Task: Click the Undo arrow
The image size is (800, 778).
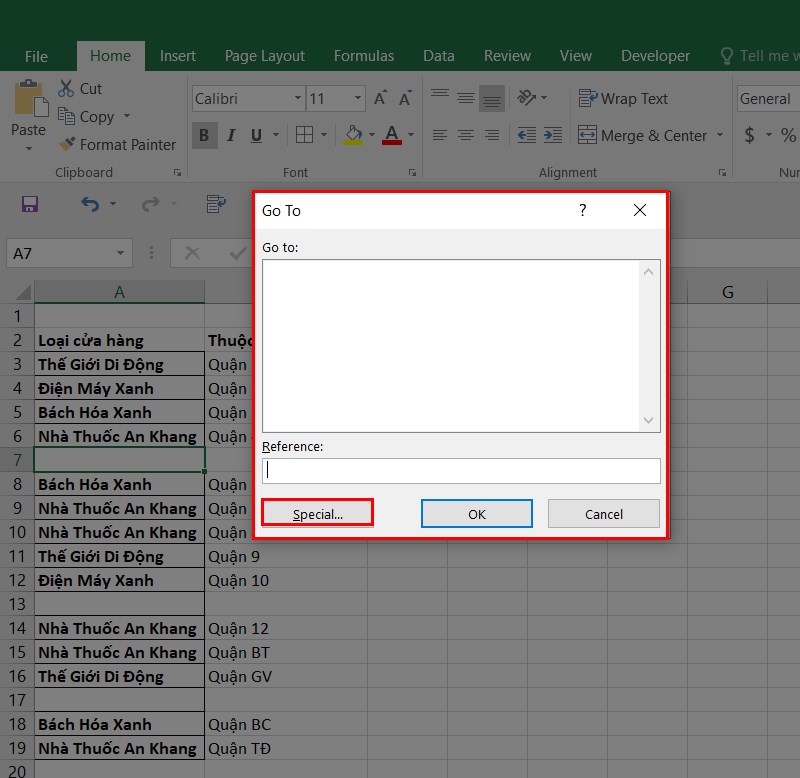Action: coord(90,204)
